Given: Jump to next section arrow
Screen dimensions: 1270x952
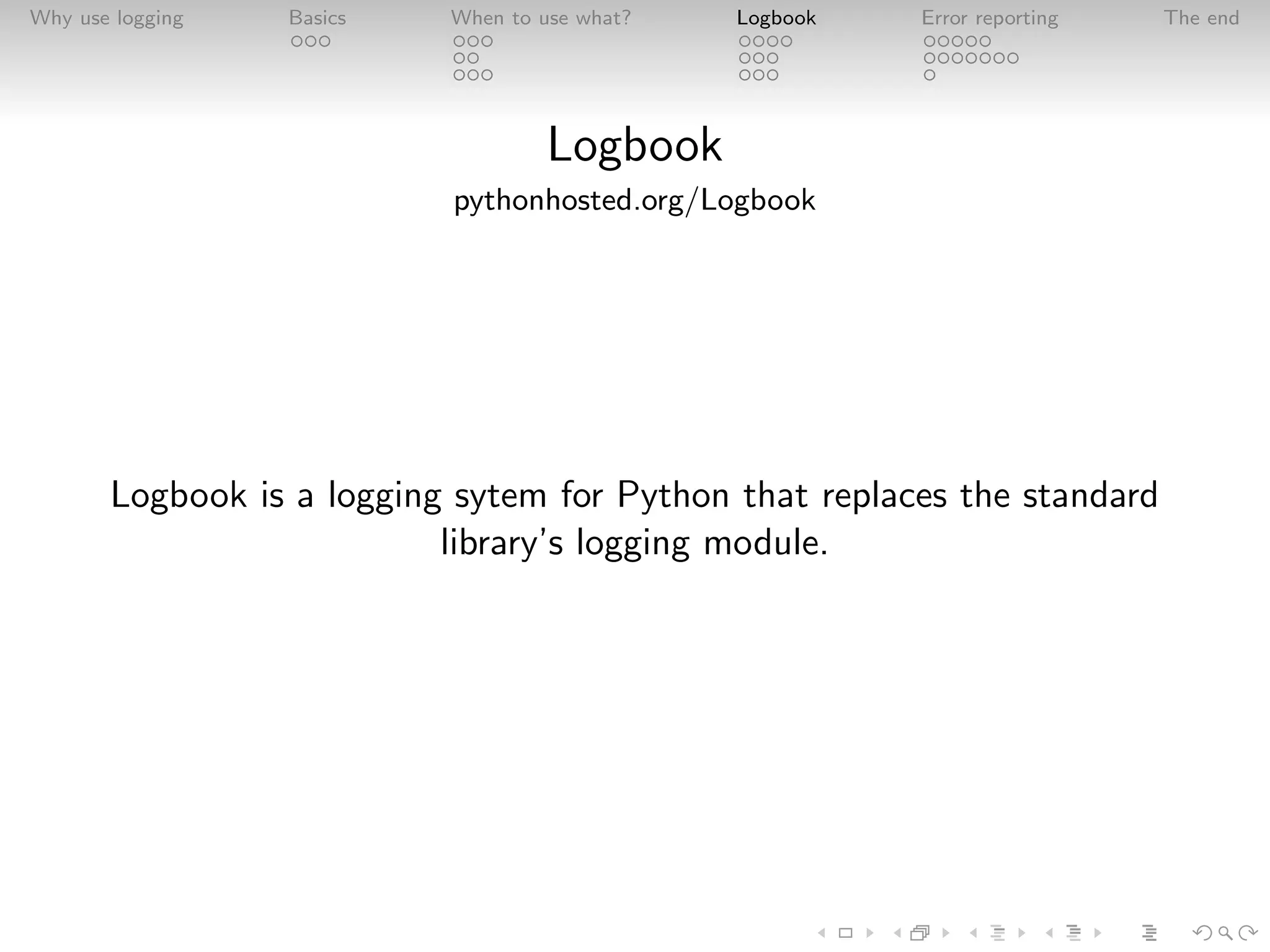Looking at the screenshot, I should pyautogui.click(x=1098, y=933).
